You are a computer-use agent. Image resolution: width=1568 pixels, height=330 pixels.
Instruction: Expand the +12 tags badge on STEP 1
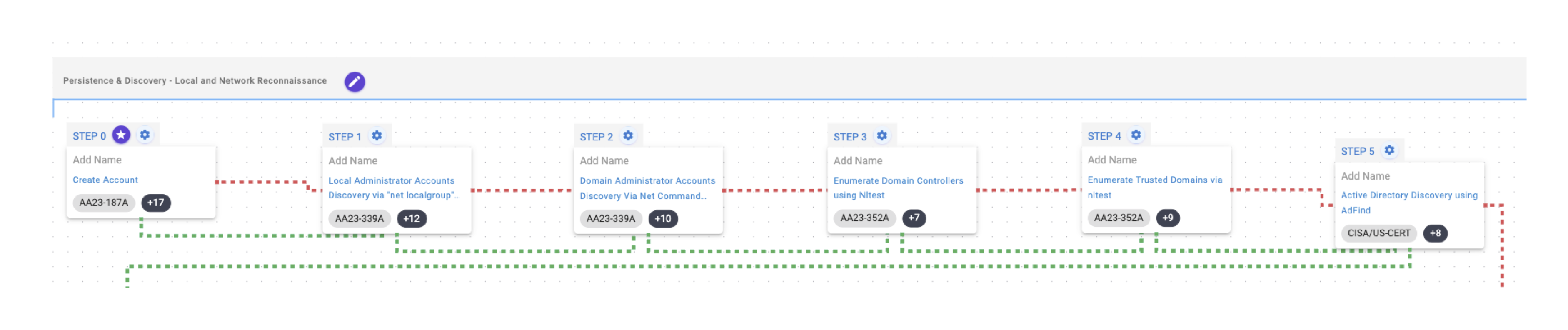click(412, 219)
